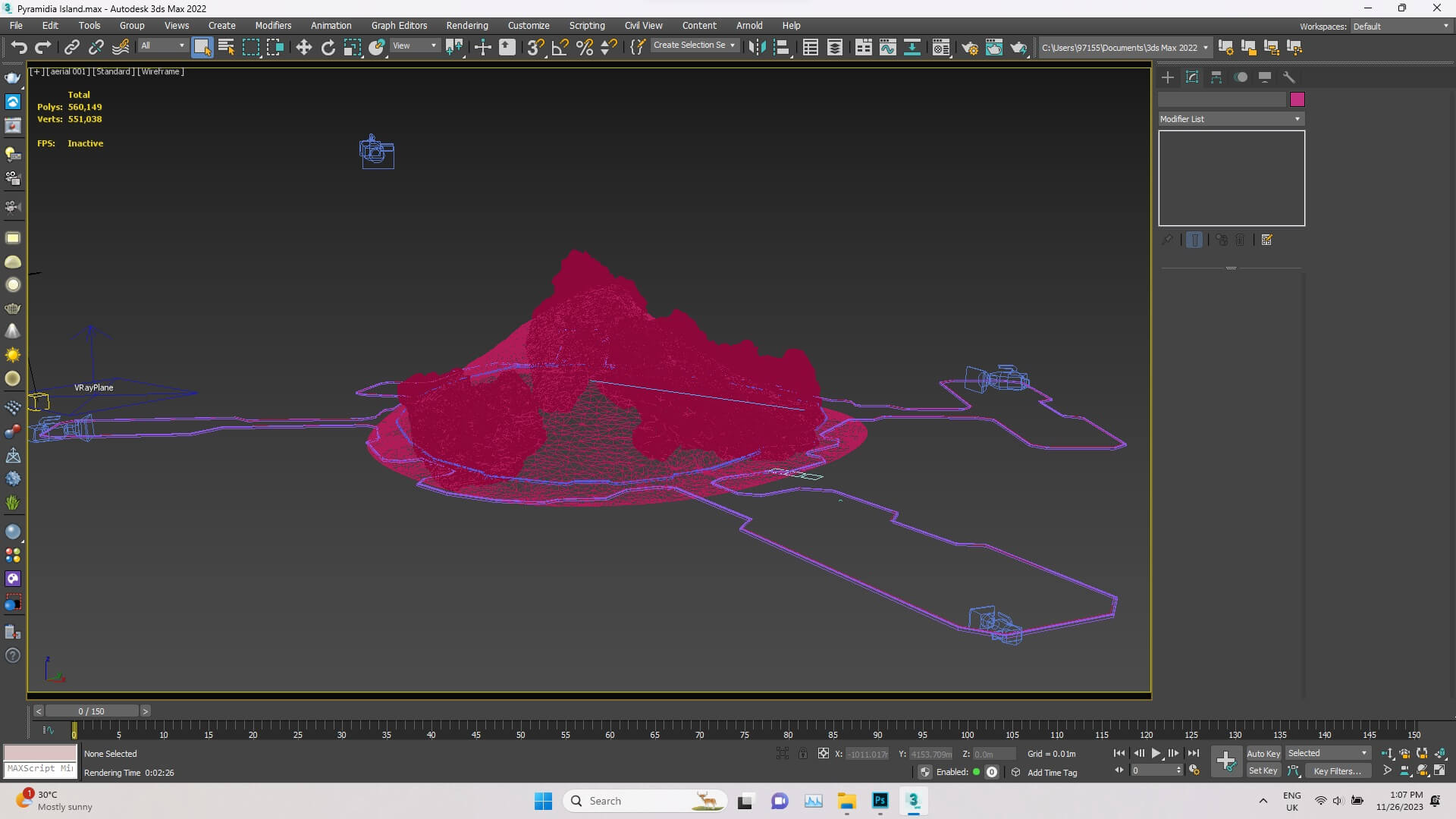This screenshot has height=819, width=1456.
Task: Click the pink object color swatch
Action: point(1297,99)
